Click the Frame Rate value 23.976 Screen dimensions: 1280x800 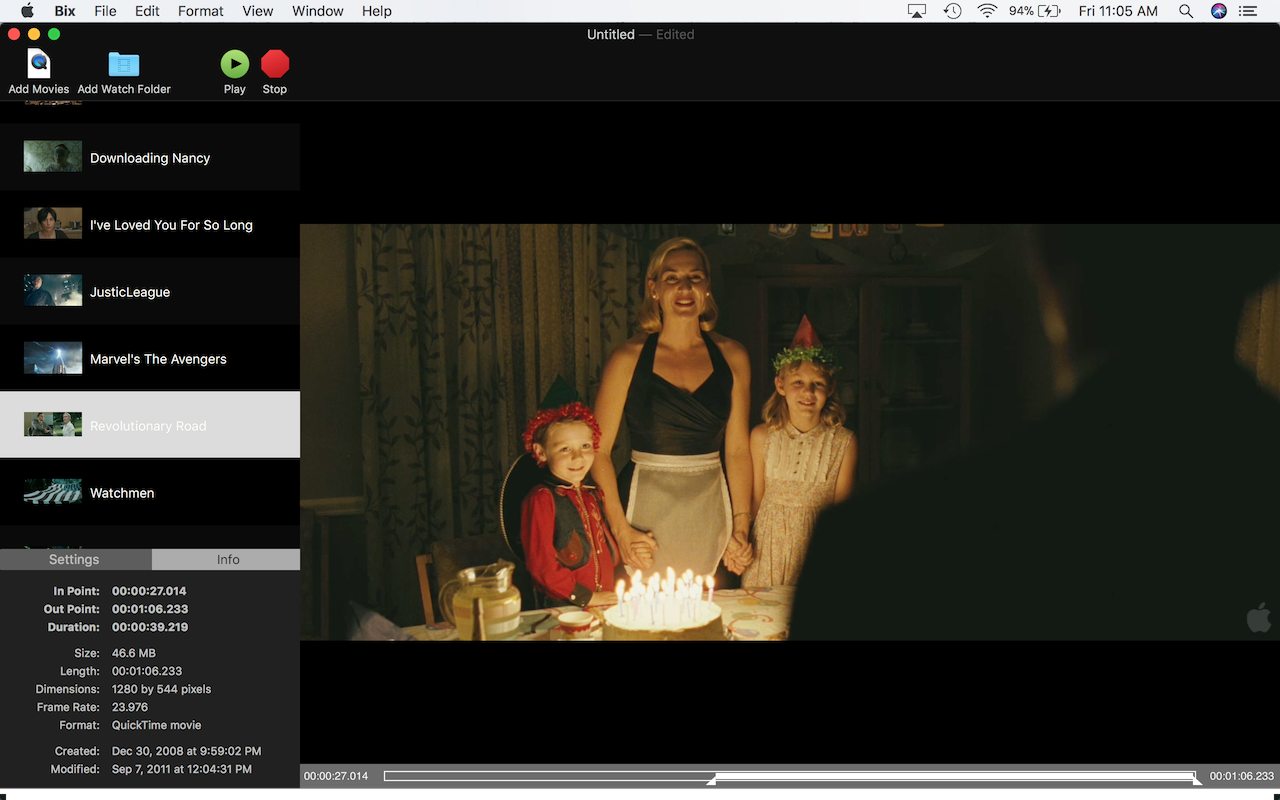[x=130, y=707]
